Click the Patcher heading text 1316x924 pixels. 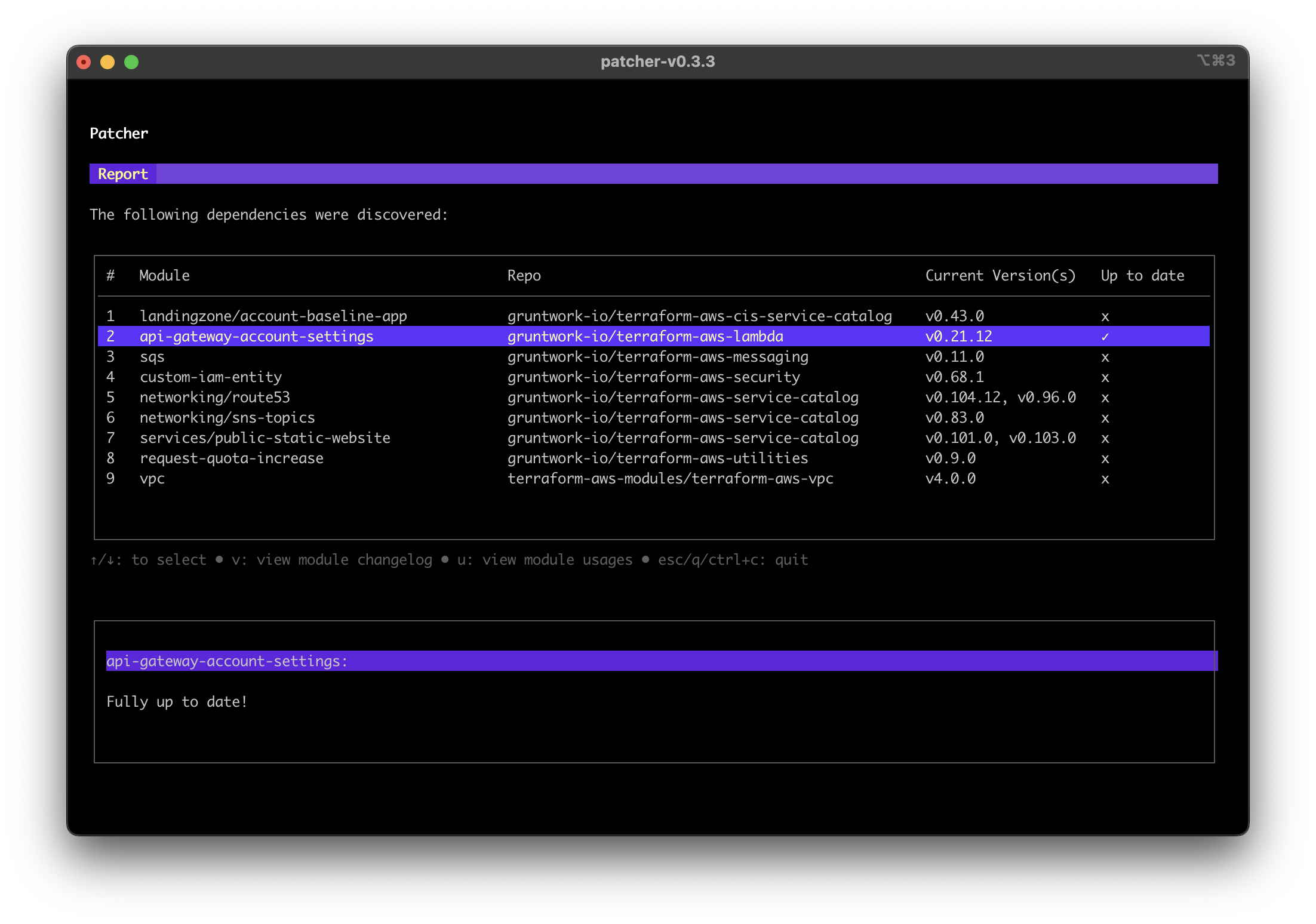click(119, 133)
